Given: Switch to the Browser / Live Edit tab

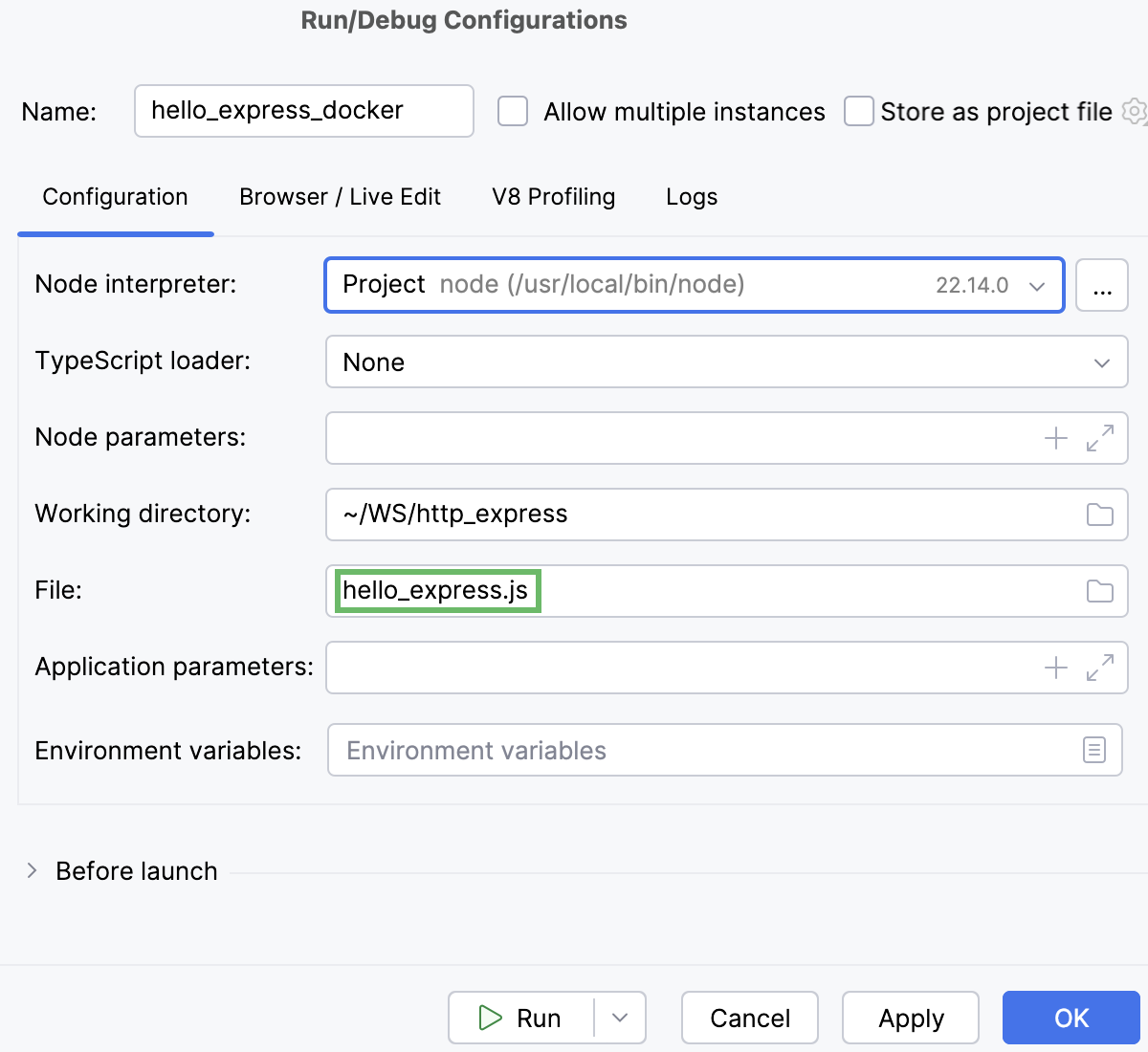Looking at the screenshot, I should pyautogui.click(x=340, y=197).
